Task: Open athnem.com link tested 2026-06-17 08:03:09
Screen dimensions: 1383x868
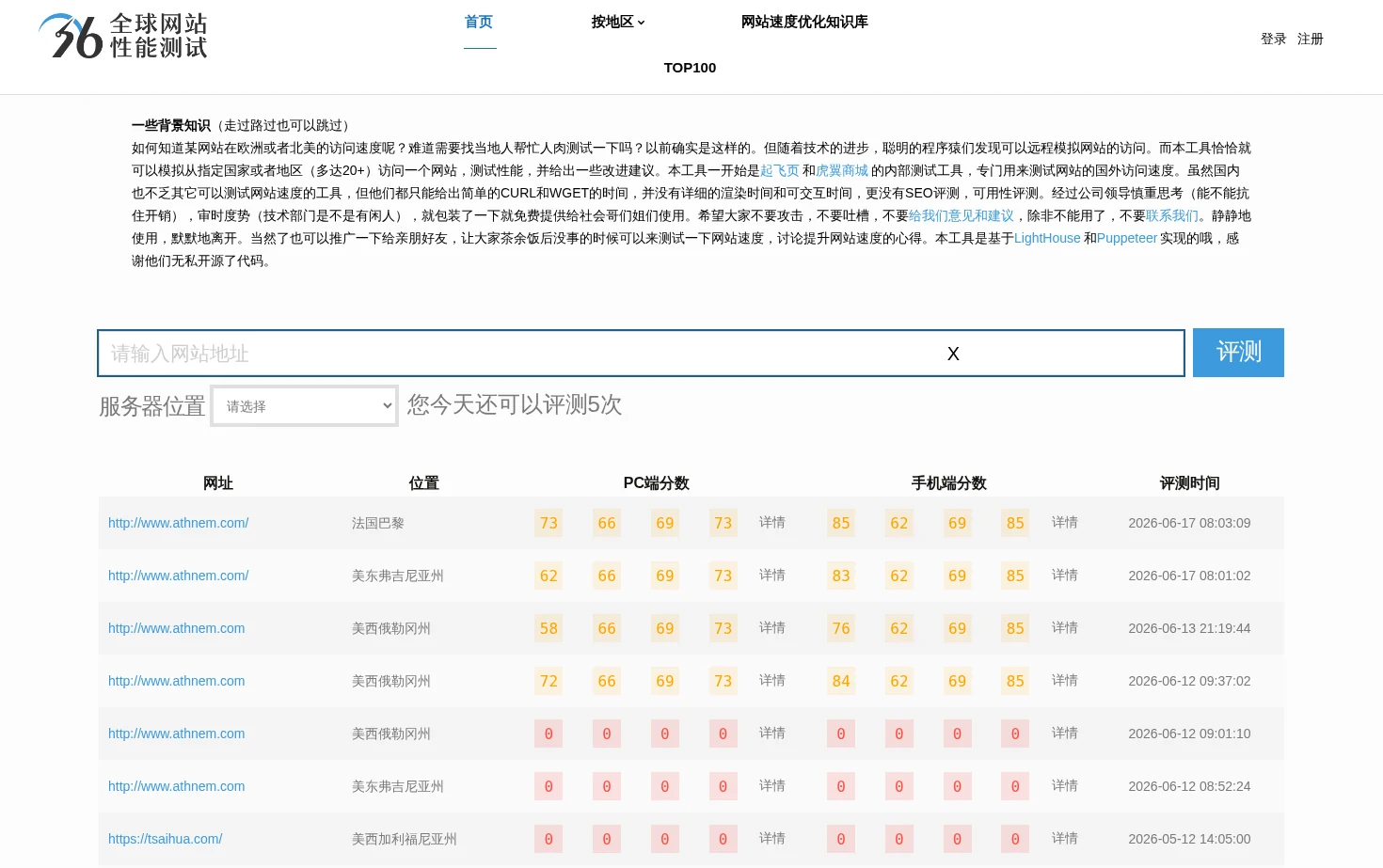Action: pos(179,523)
